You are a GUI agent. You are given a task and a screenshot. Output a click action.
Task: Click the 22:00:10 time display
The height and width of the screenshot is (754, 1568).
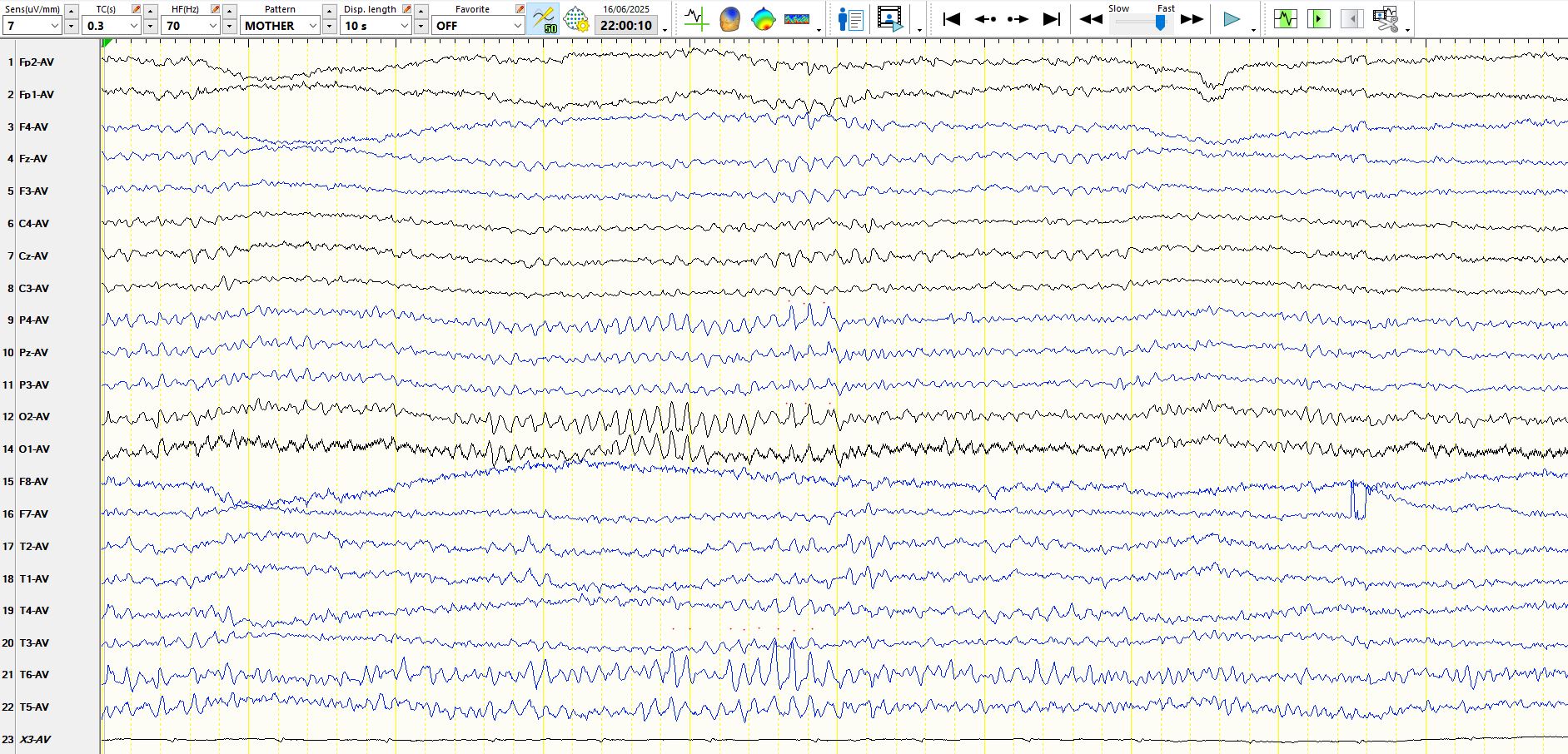click(x=626, y=26)
